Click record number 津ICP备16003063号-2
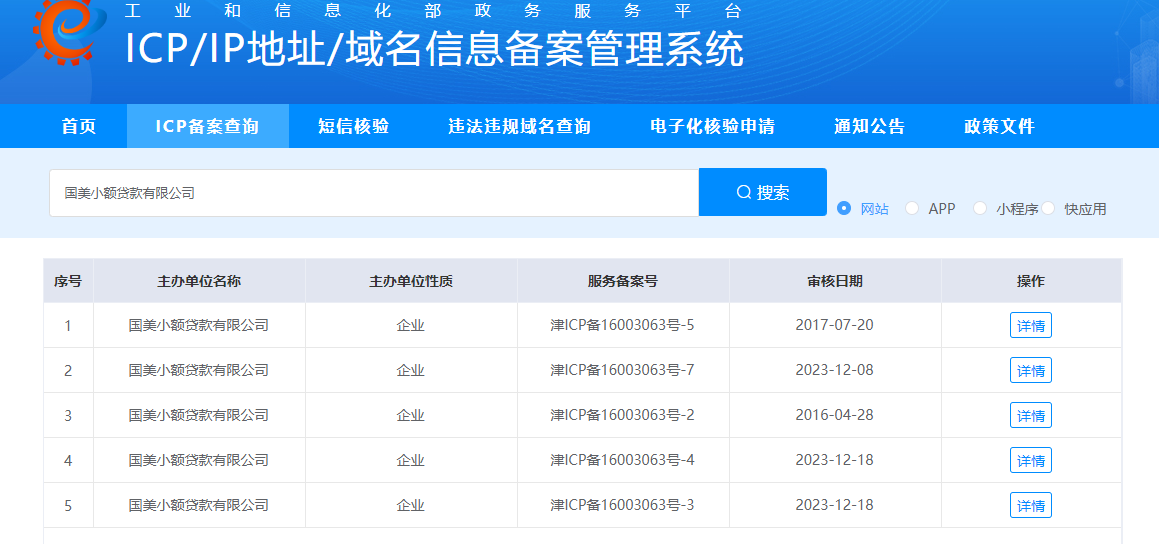1159x544 pixels. point(622,415)
